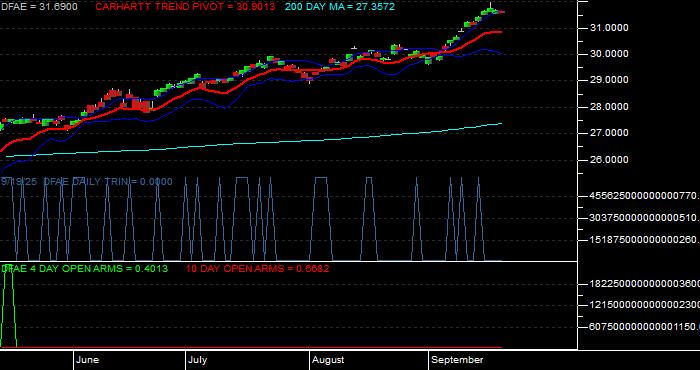Click the 455625000000000770 axis value

[644, 196]
